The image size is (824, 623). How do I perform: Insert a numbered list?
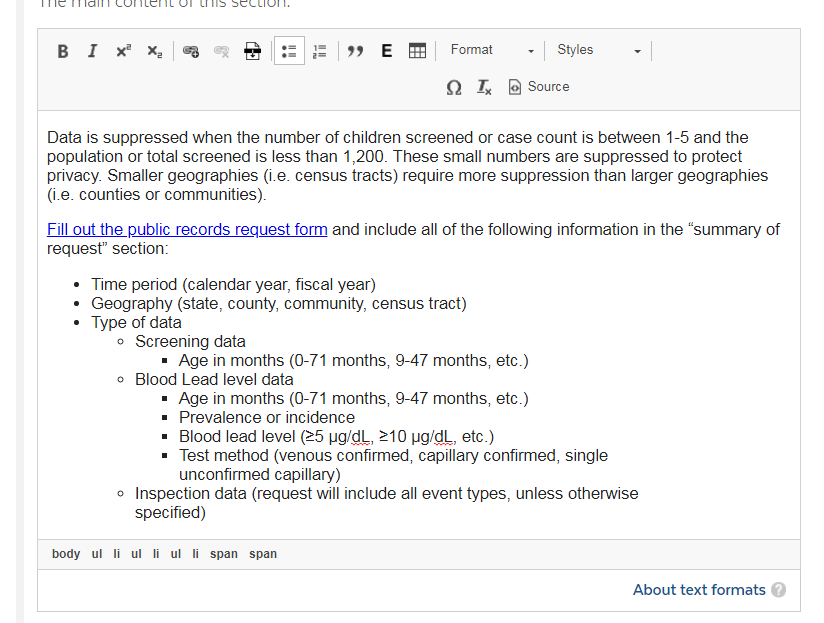(320, 51)
